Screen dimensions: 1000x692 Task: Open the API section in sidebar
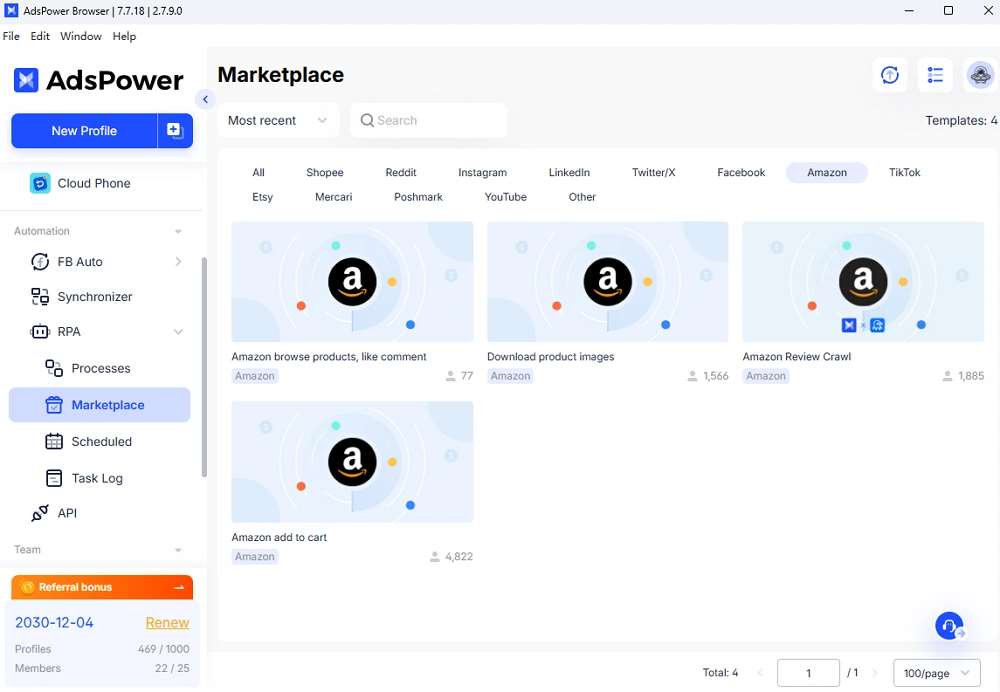[67, 513]
